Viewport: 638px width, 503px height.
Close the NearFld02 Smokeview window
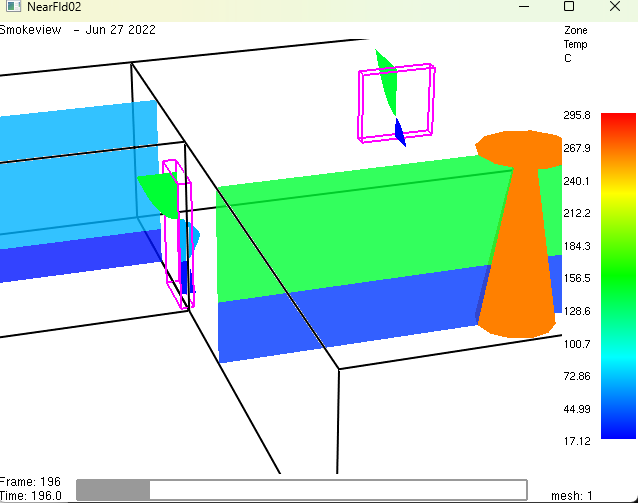coord(613,7)
